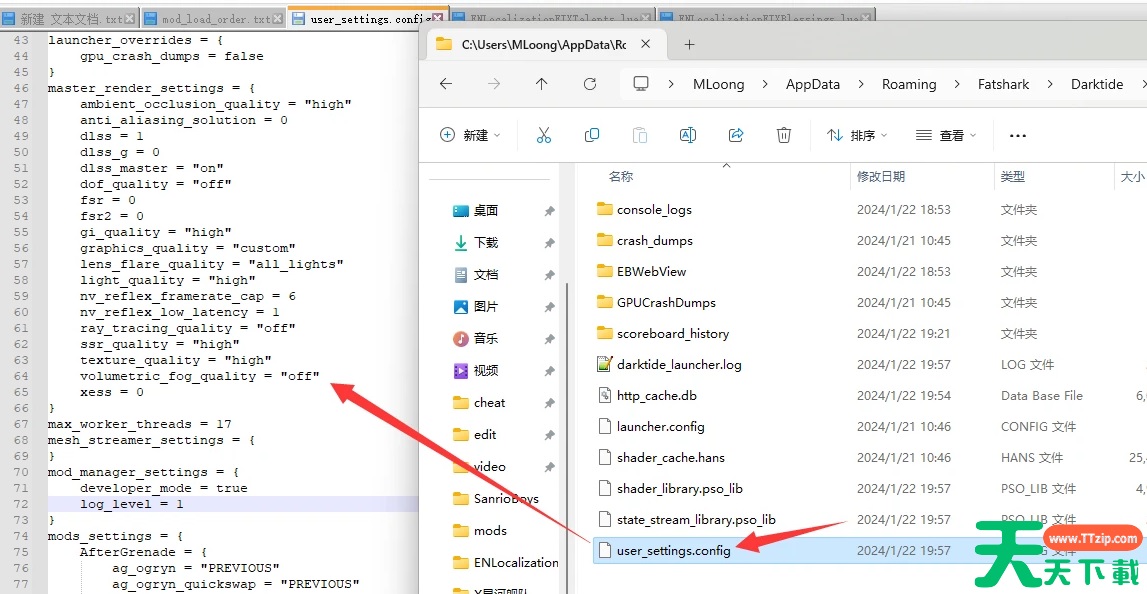Open the cheat folder in the sidebar
This screenshot has width=1147, height=594.
pos(489,403)
